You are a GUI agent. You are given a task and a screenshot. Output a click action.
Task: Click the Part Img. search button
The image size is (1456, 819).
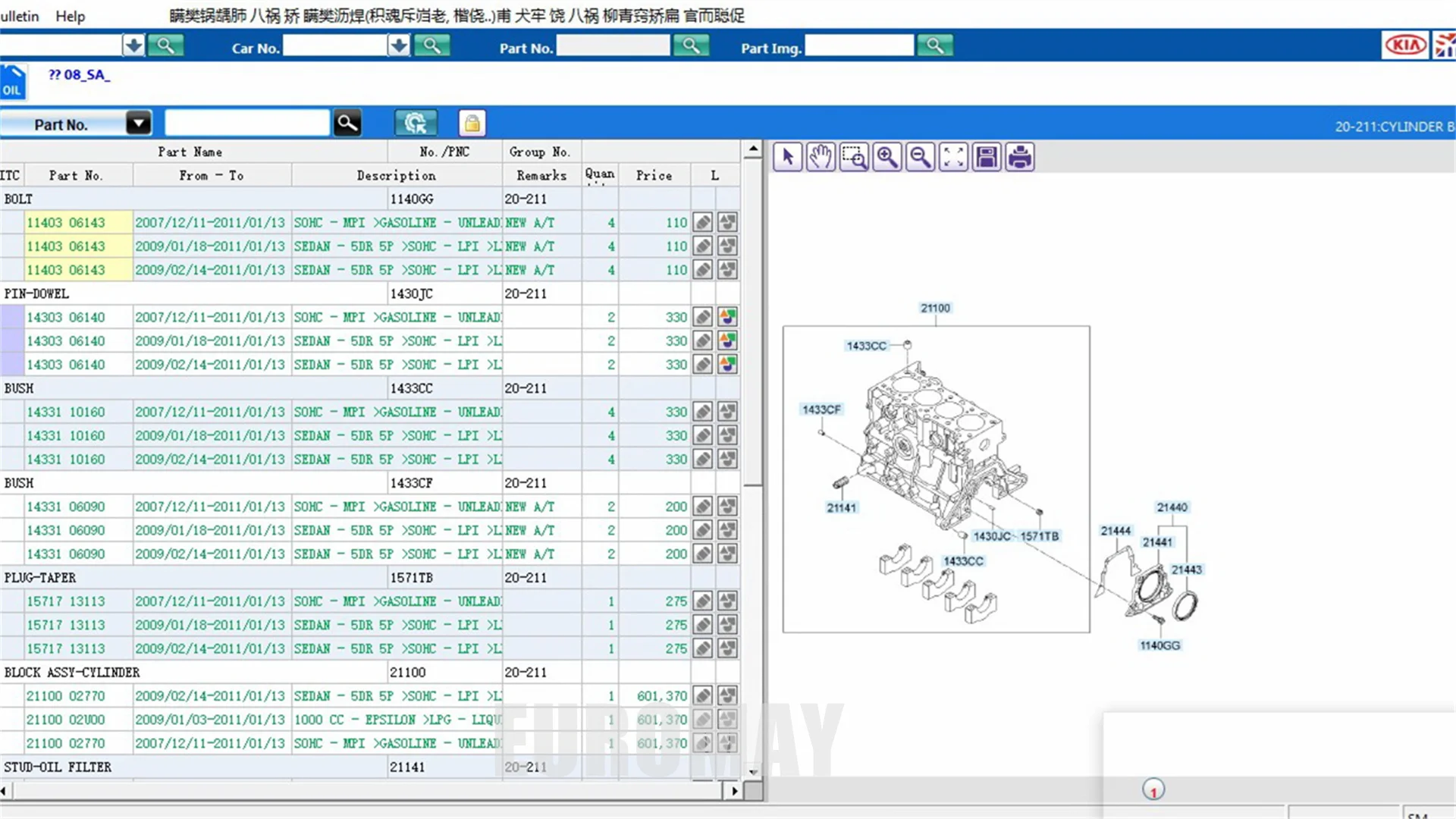(934, 47)
